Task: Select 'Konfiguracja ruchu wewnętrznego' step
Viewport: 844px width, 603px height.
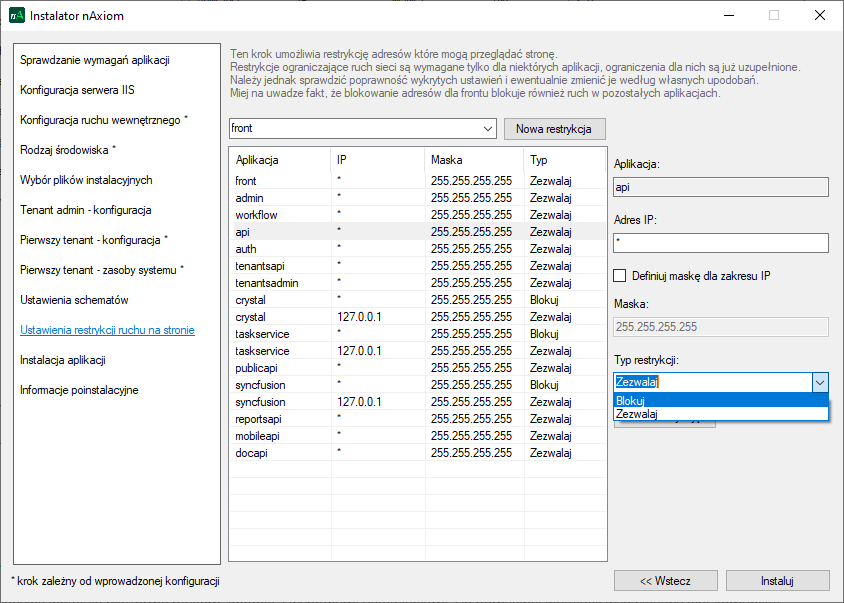Action: point(104,120)
